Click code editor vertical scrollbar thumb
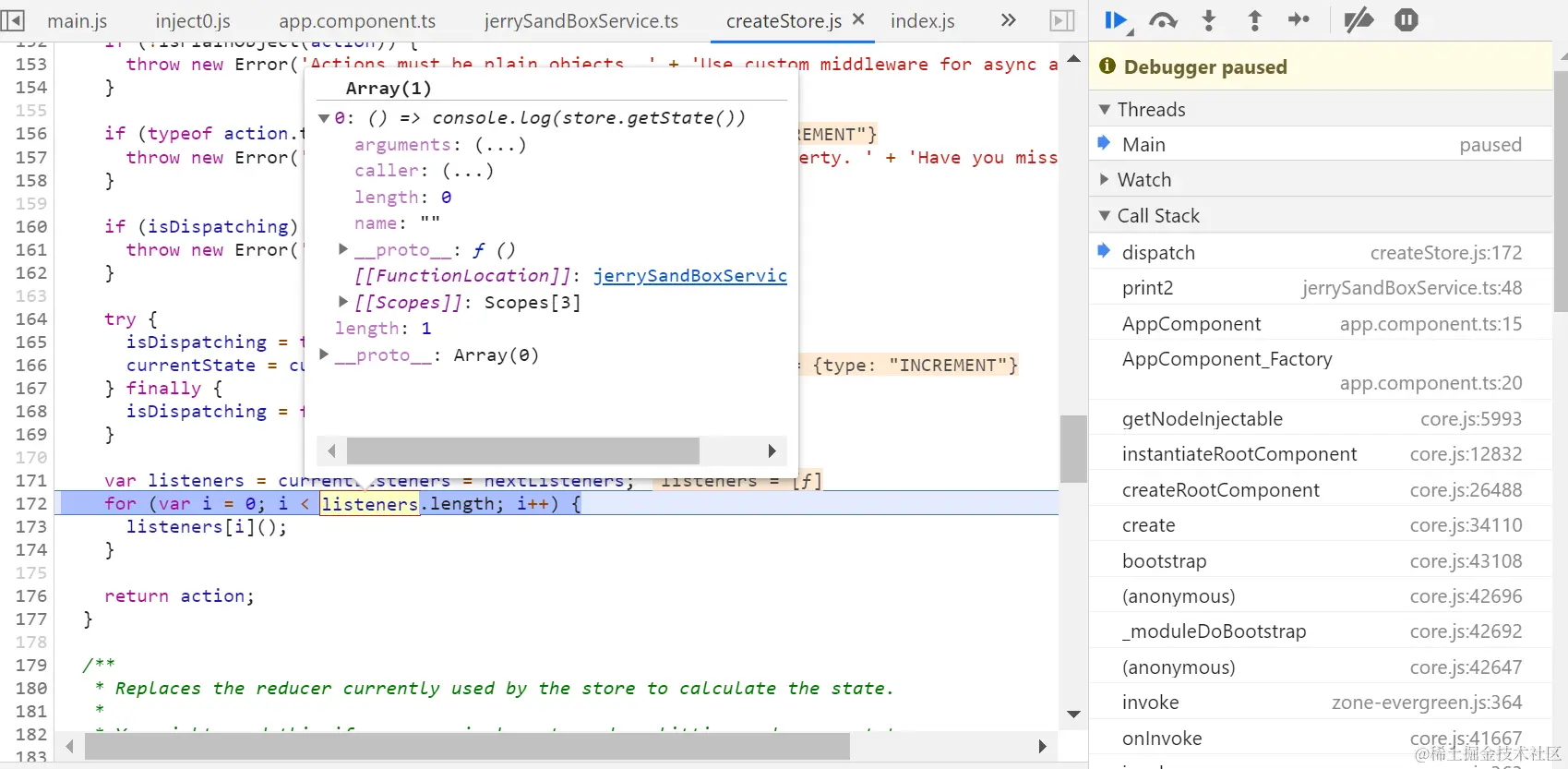 [x=1073, y=450]
